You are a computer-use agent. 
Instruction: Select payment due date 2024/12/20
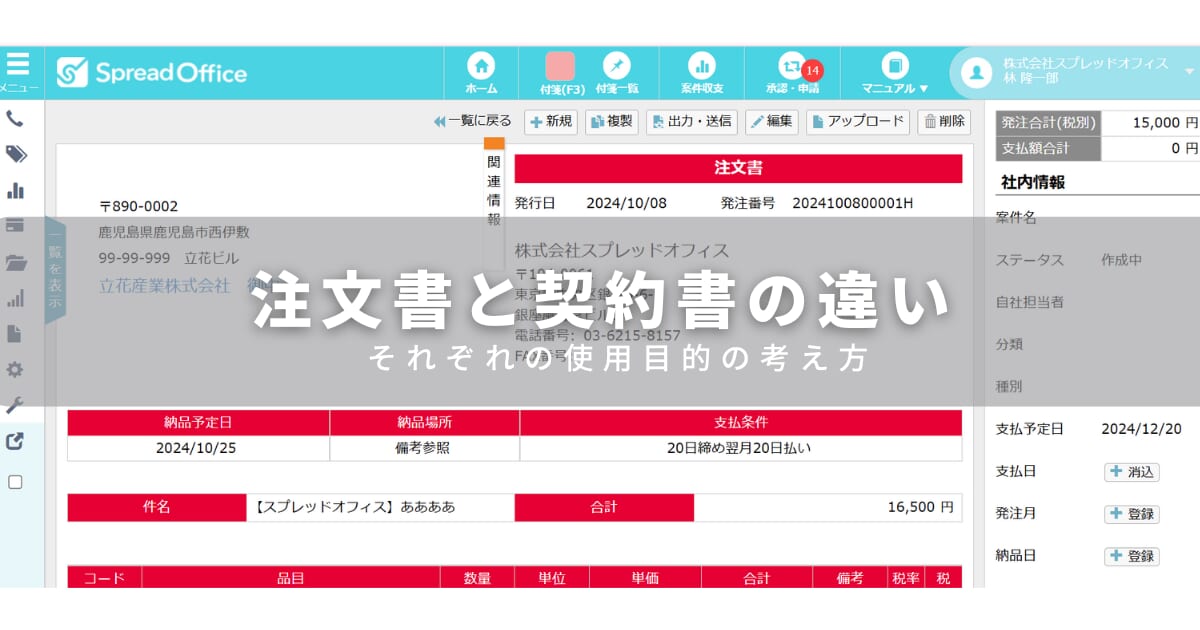(1141, 429)
